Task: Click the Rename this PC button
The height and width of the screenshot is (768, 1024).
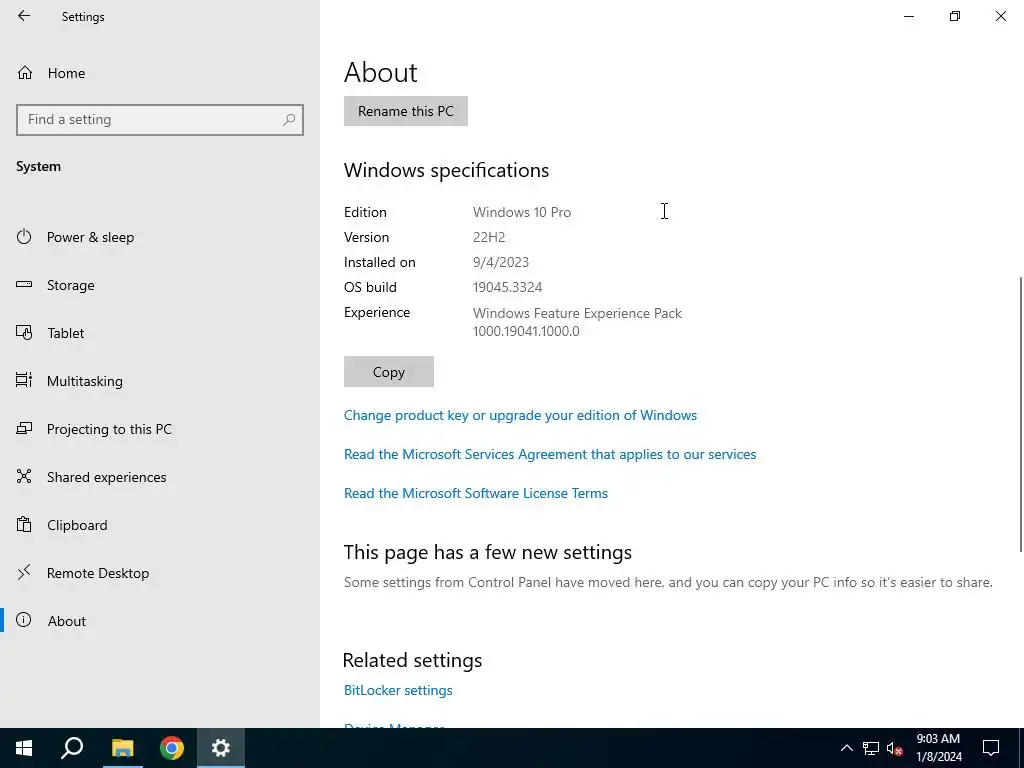Action: click(406, 111)
